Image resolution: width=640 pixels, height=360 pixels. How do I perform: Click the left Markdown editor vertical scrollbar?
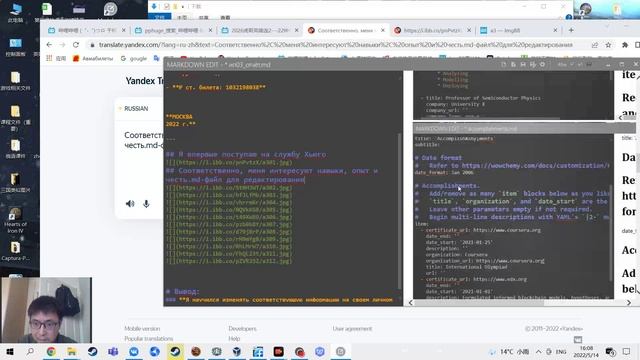[400, 210]
